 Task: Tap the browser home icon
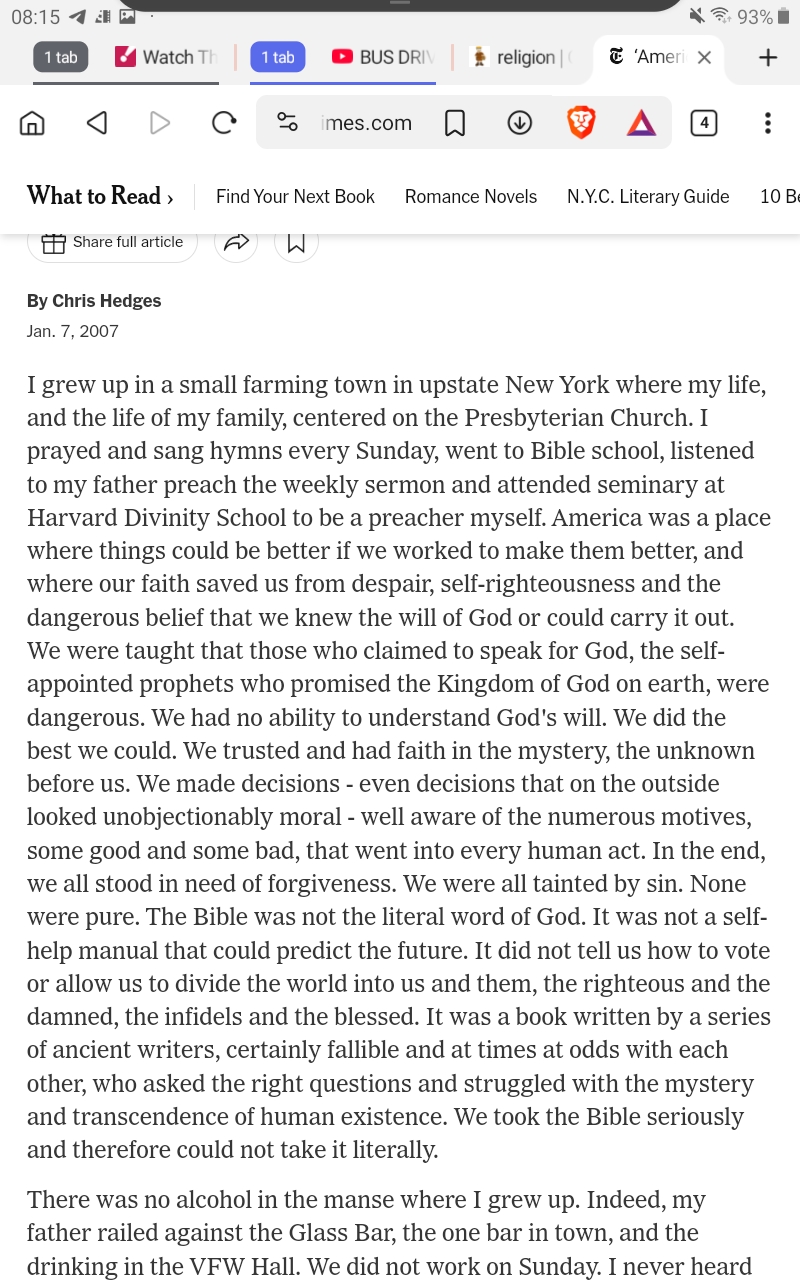pyautogui.click(x=32, y=123)
